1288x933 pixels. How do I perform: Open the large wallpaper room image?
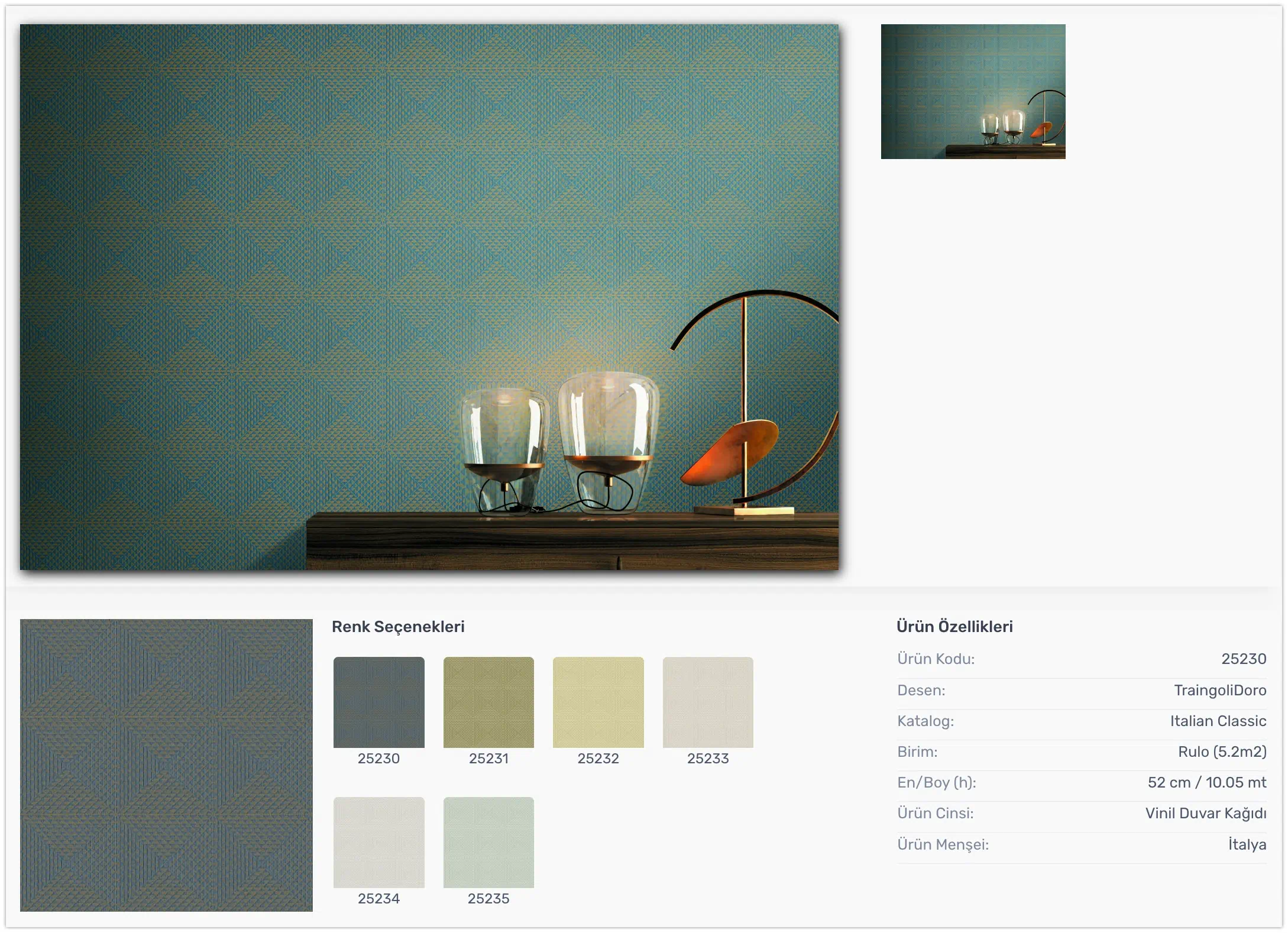(429, 297)
